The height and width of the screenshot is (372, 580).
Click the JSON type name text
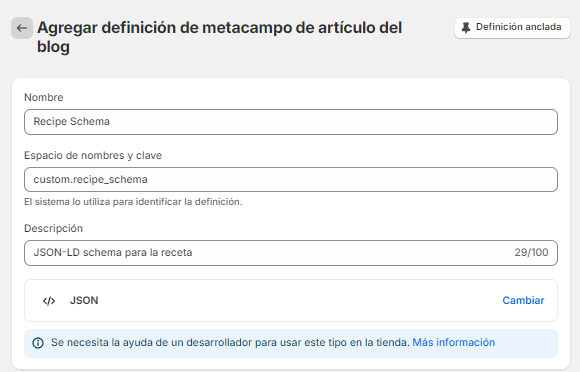click(84, 300)
